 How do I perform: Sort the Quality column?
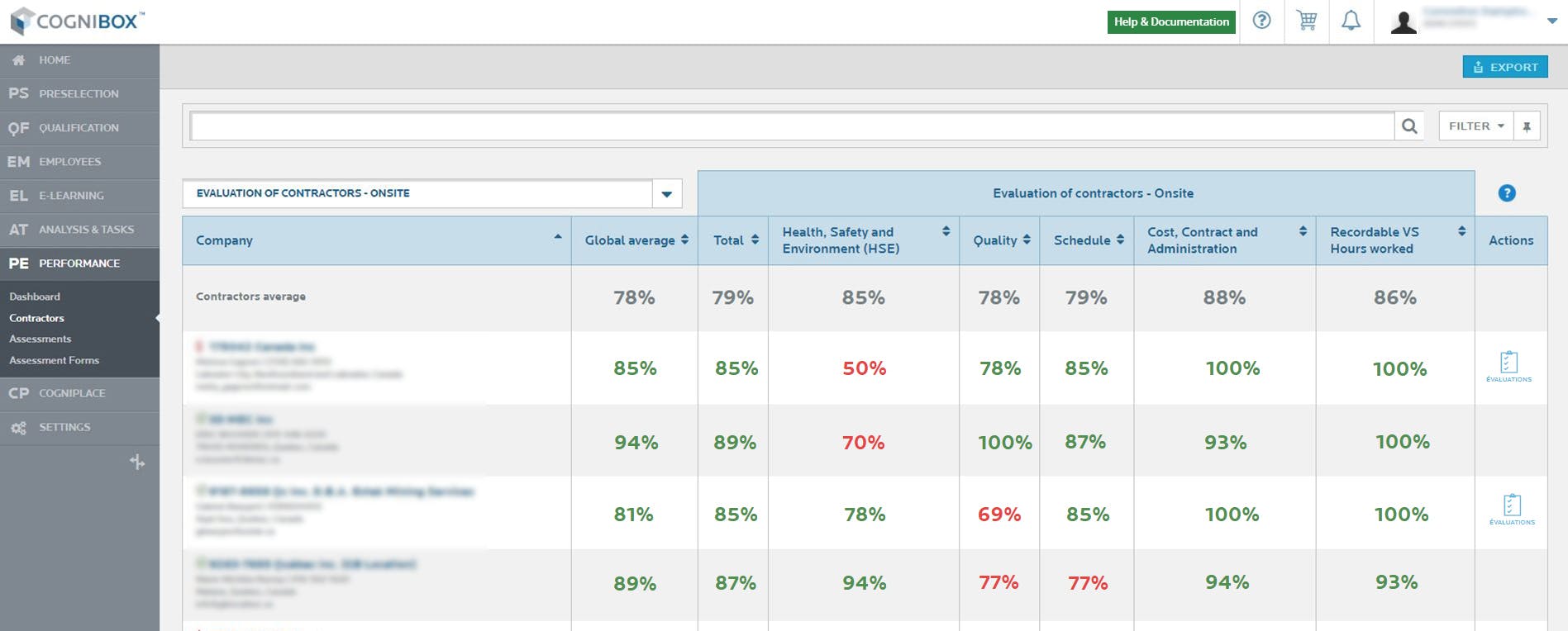[x=1027, y=240]
